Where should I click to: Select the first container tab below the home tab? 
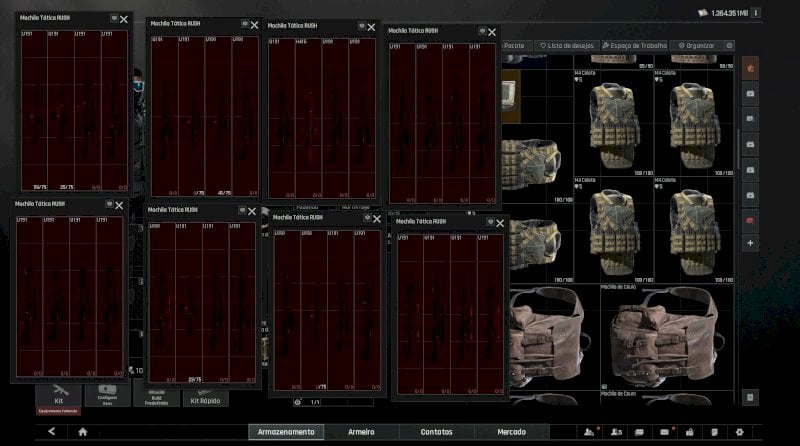(x=750, y=93)
